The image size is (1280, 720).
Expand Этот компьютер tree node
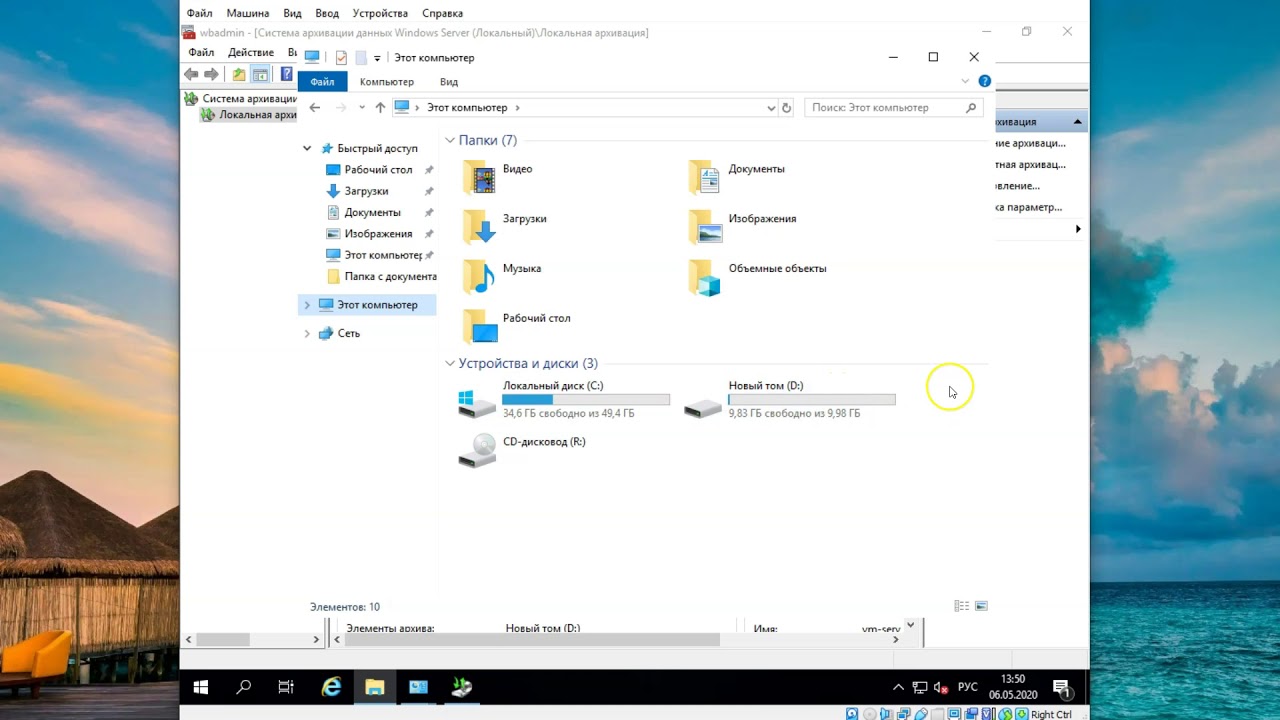coord(307,305)
